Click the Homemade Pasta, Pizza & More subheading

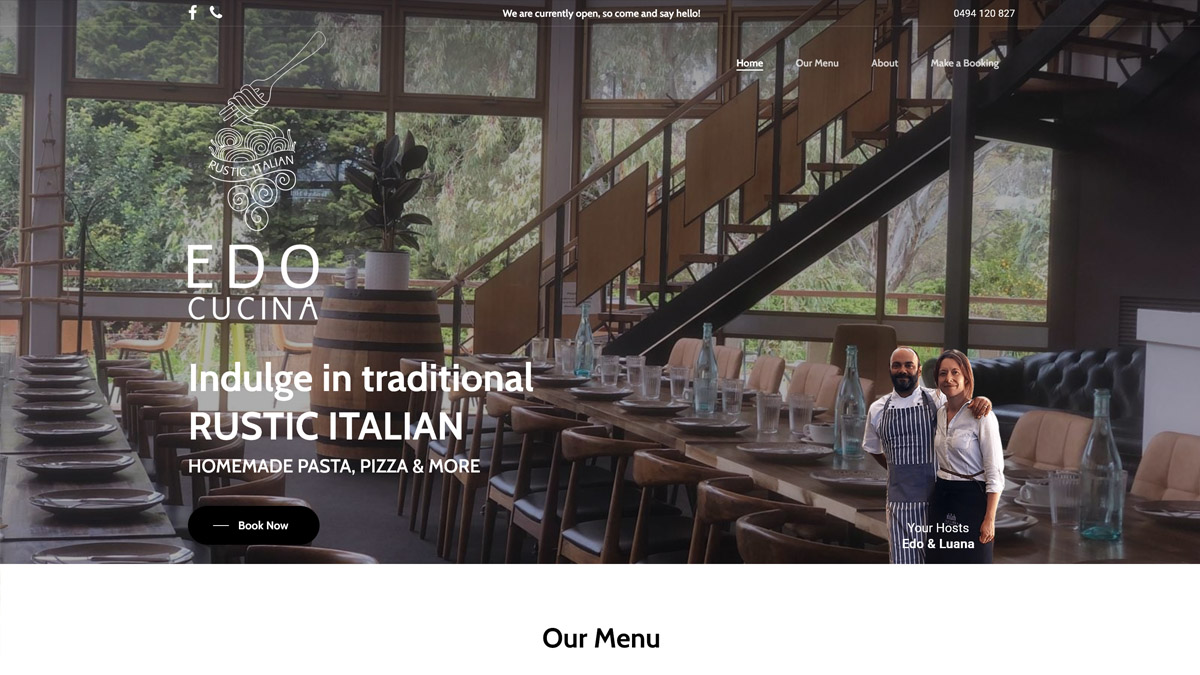[334, 466]
